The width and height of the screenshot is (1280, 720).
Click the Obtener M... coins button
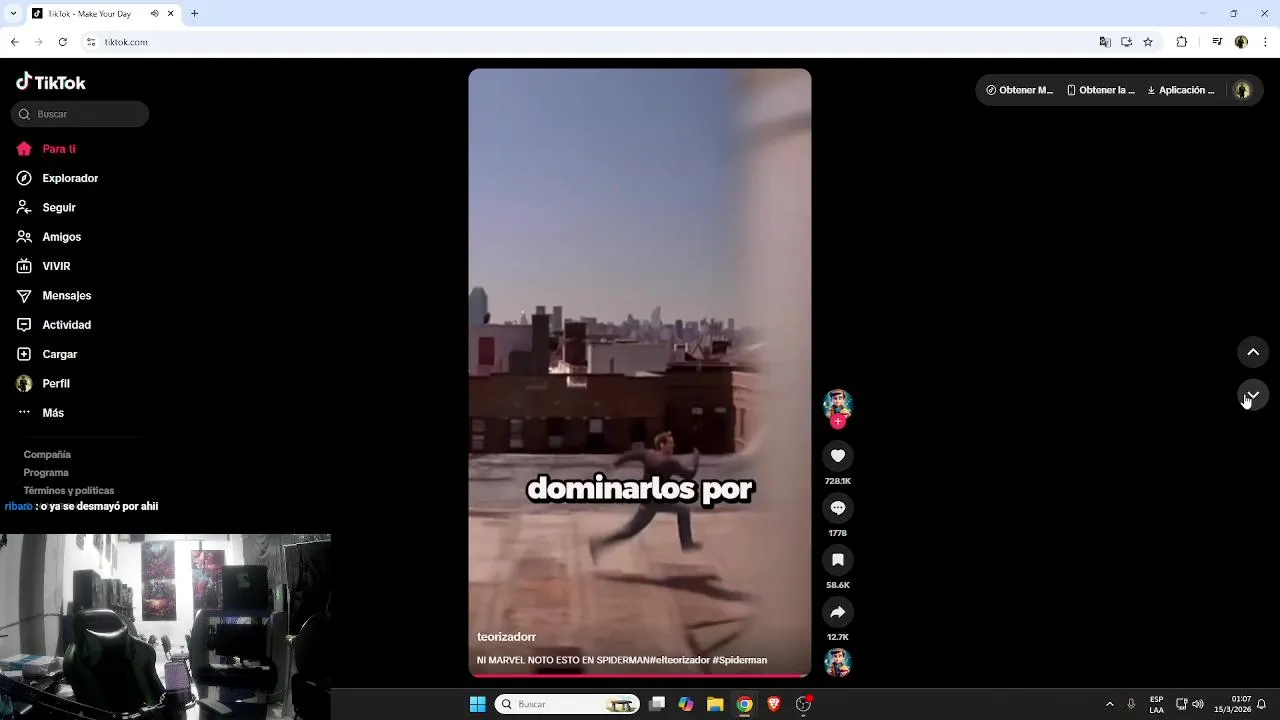tap(1019, 90)
